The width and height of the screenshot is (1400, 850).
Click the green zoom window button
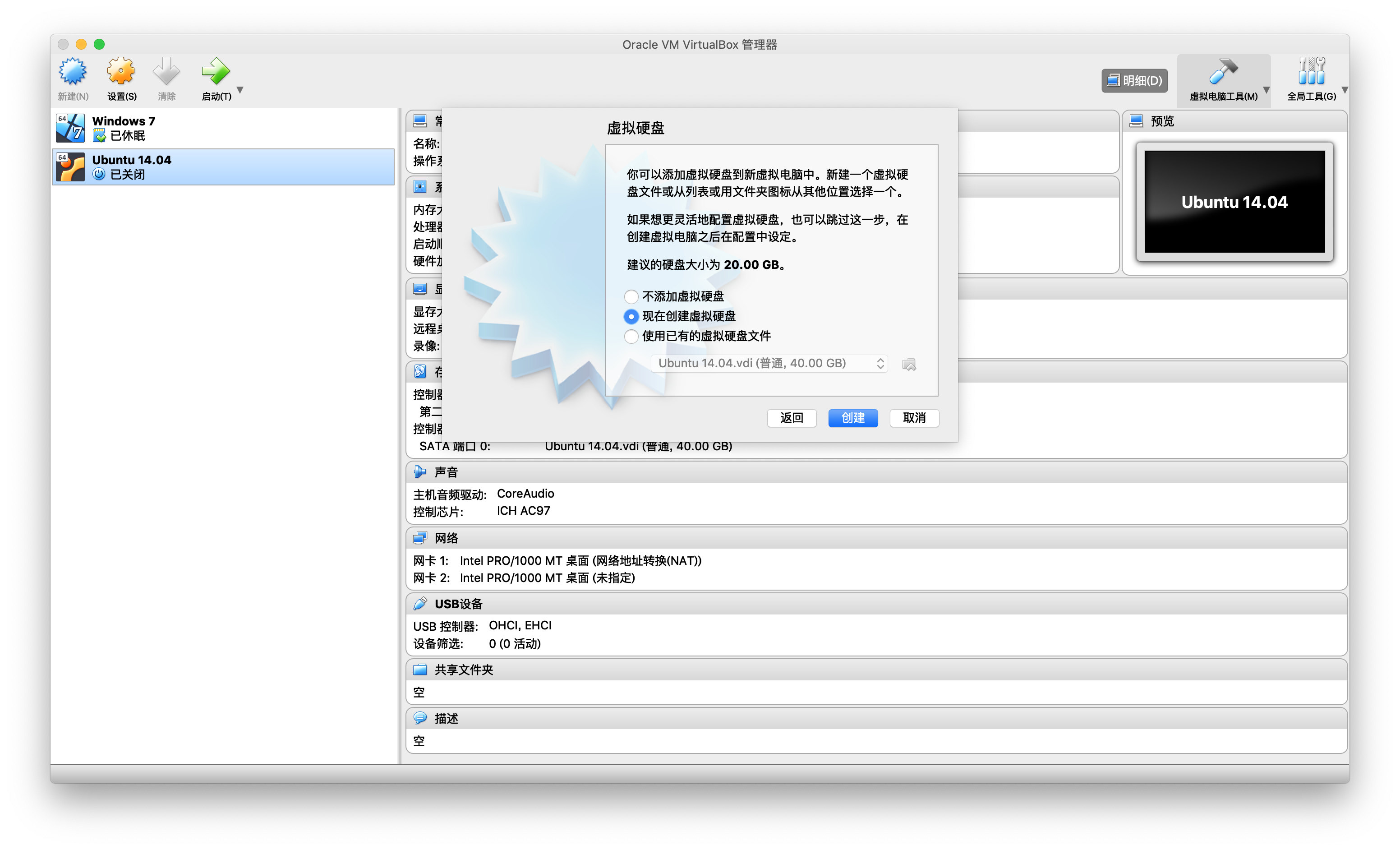(x=99, y=44)
